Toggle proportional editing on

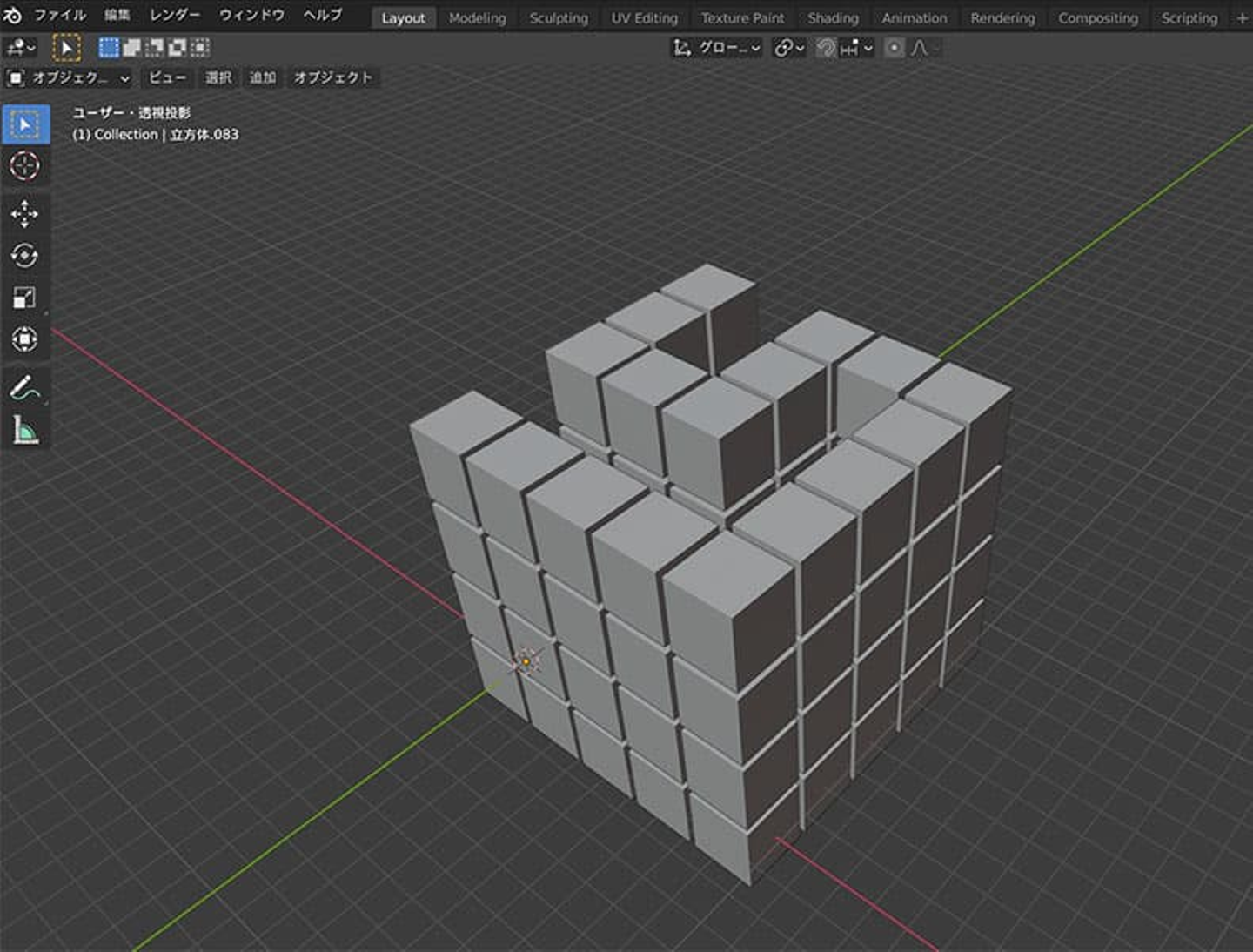tap(894, 49)
